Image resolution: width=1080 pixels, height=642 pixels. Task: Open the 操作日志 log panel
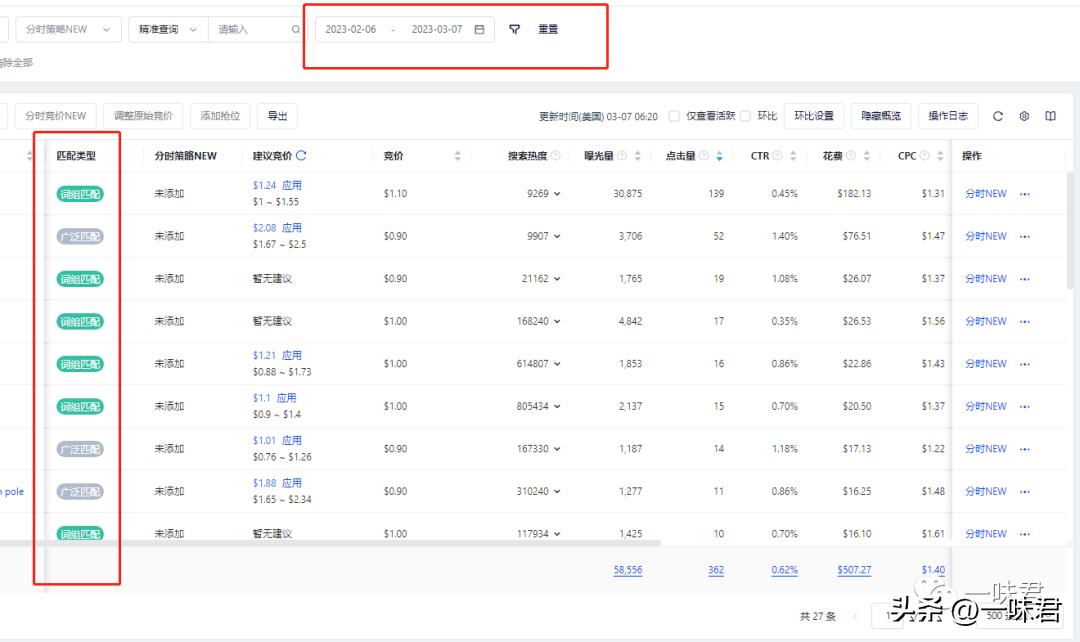pyautogui.click(x=947, y=116)
